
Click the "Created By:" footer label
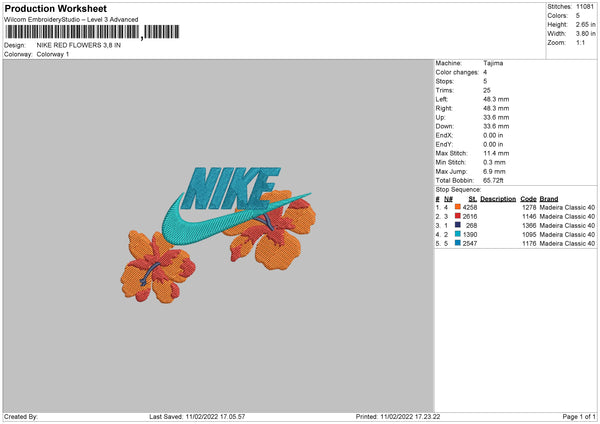point(21,417)
